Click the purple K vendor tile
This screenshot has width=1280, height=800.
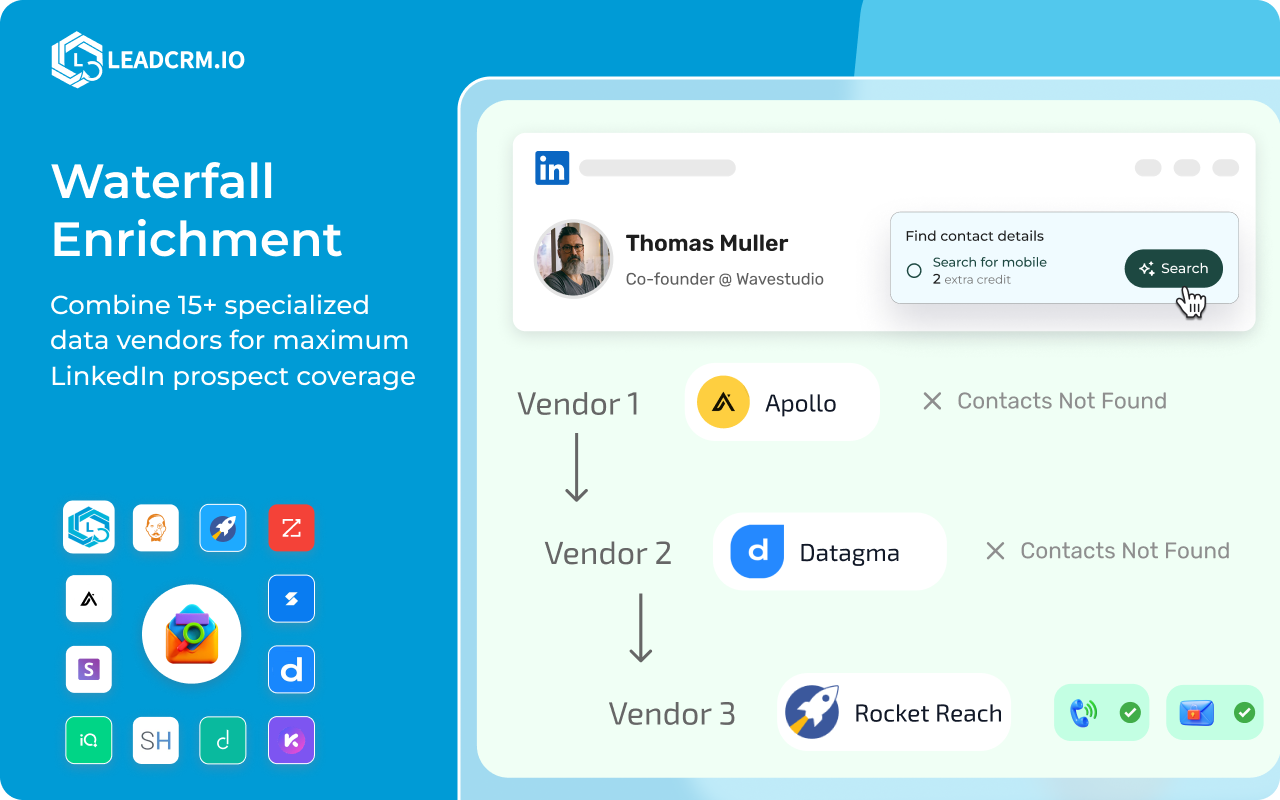(x=291, y=741)
